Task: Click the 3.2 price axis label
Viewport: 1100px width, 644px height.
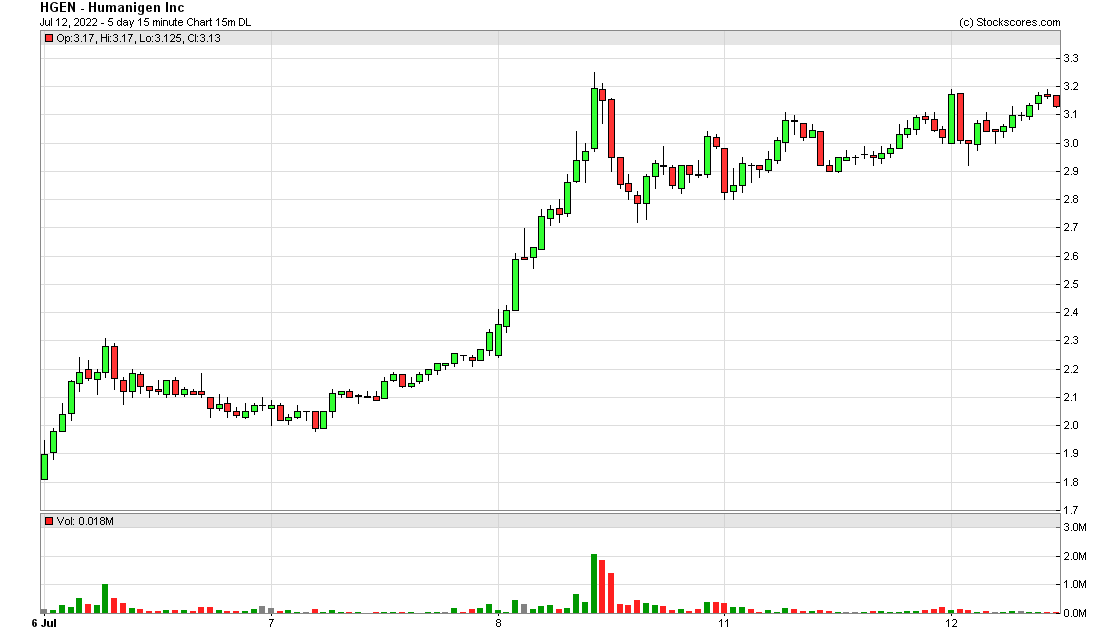Action: [1071, 86]
